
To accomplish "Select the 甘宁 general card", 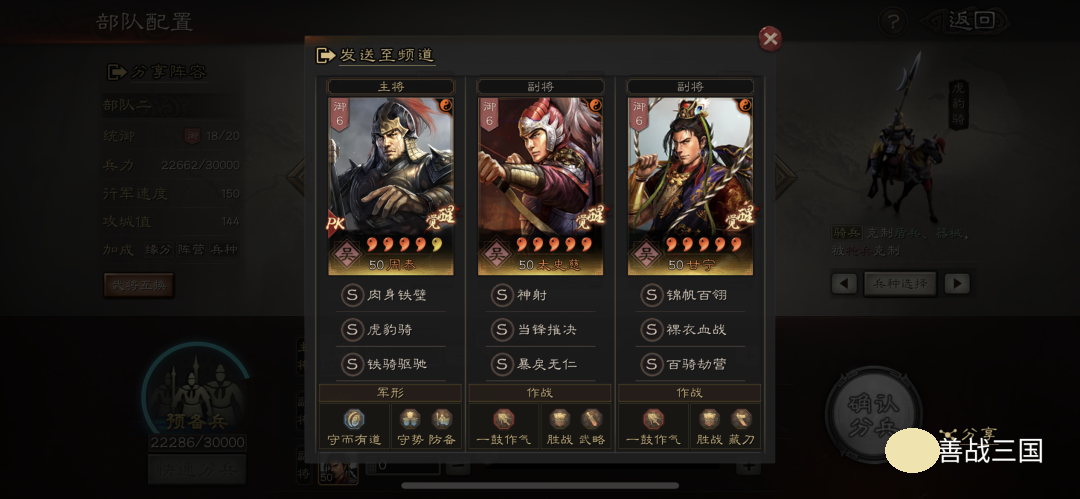I will pyautogui.click(x=690, y=186).
